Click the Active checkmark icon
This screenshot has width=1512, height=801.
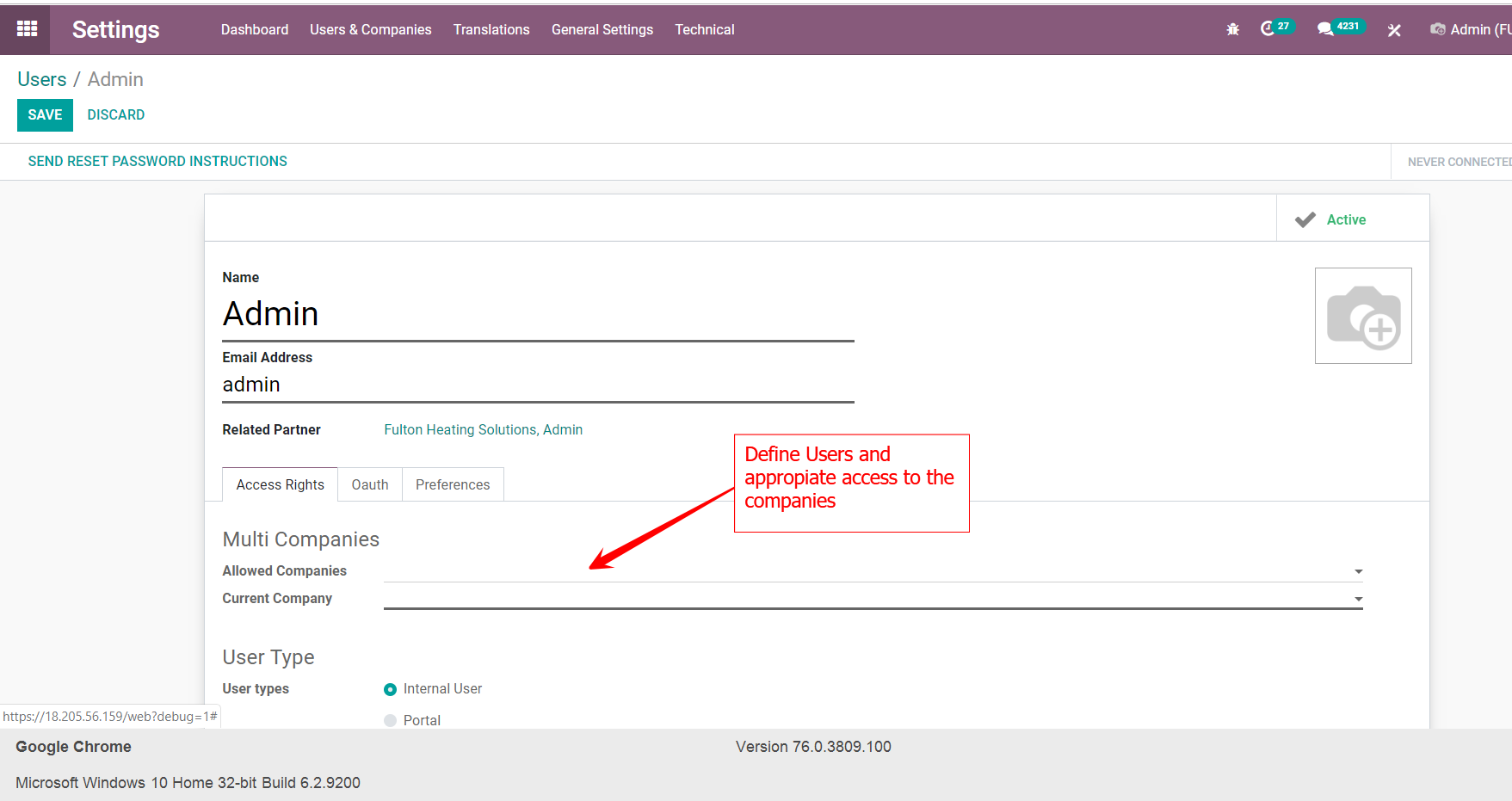1305,219
